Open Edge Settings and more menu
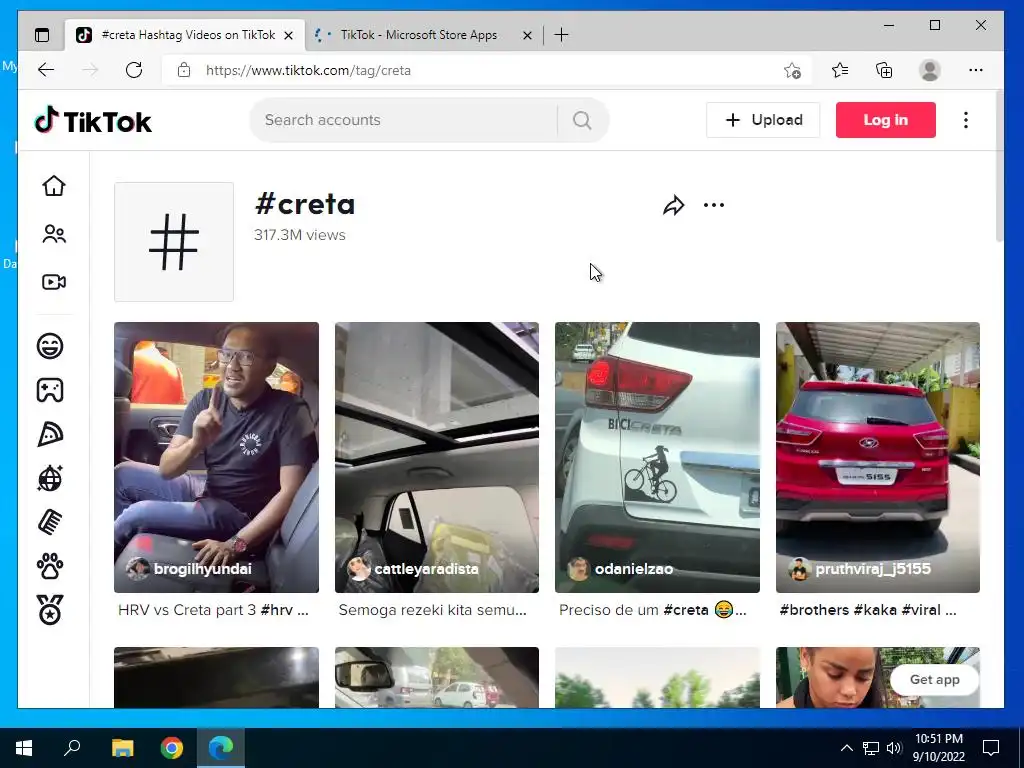Viewport: 1024px width, 768px height. pyautogui.click(x=976, y=70)
